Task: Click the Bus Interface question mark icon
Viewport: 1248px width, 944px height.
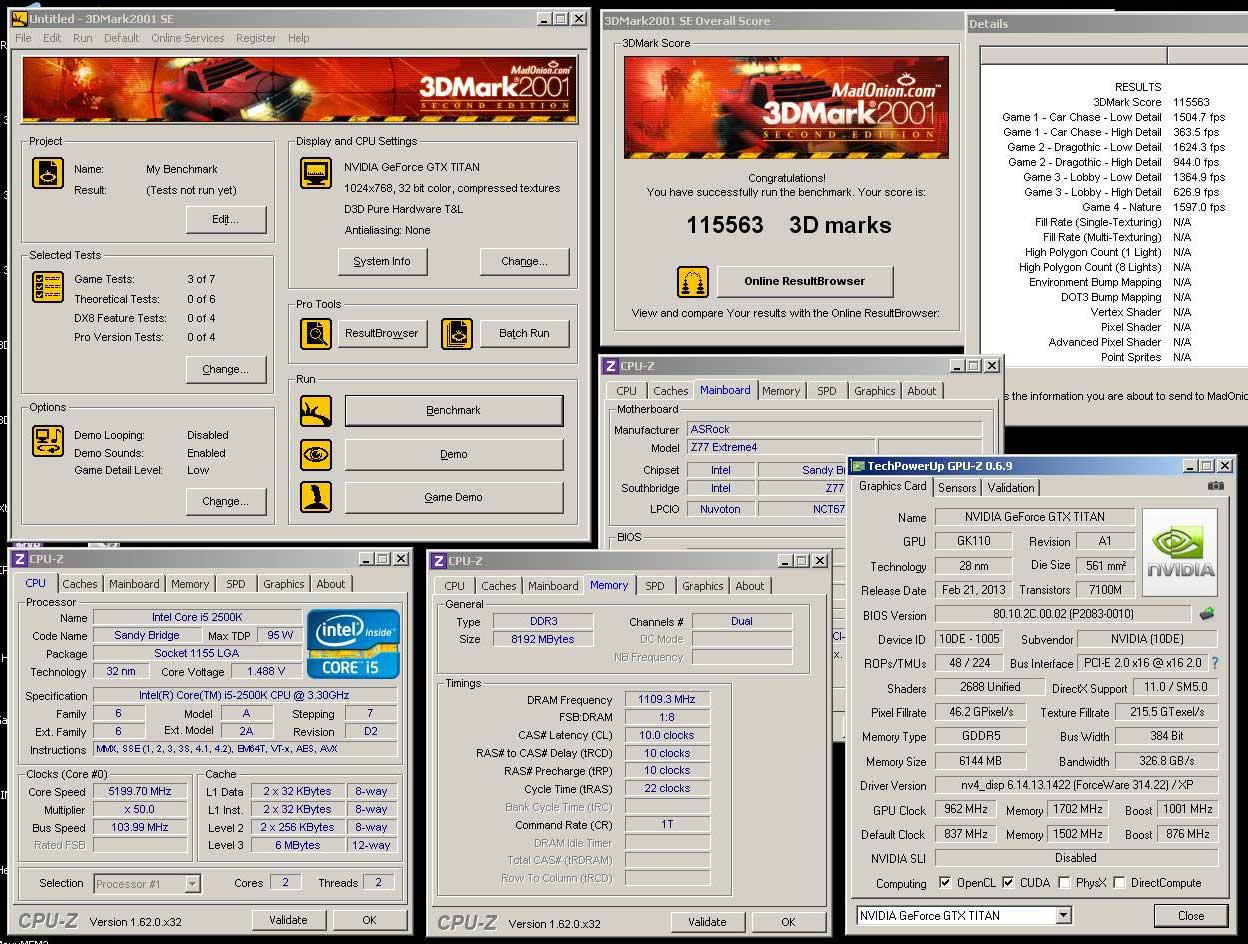Action: (1215, 663)
